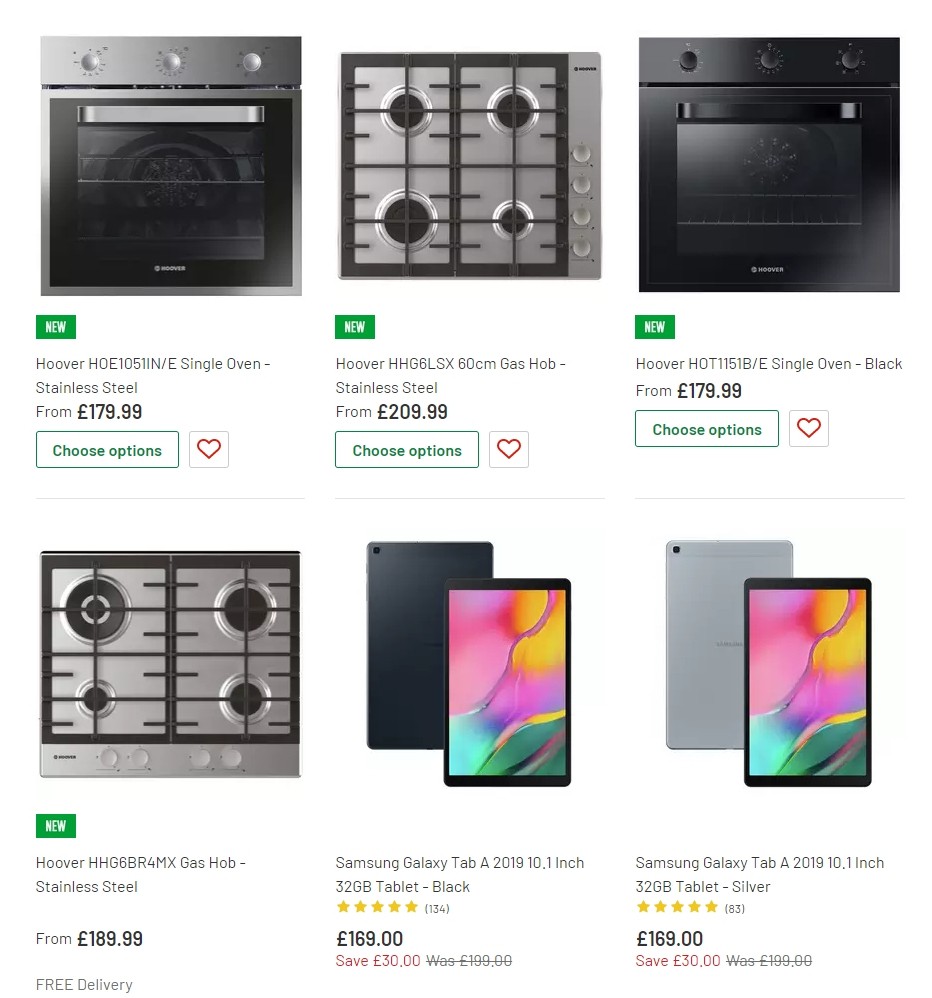Open the black Samsung Galaxy Tab A product page
Image resolution: width=932 pixels, height=998 pixels.
pos(460,874)
